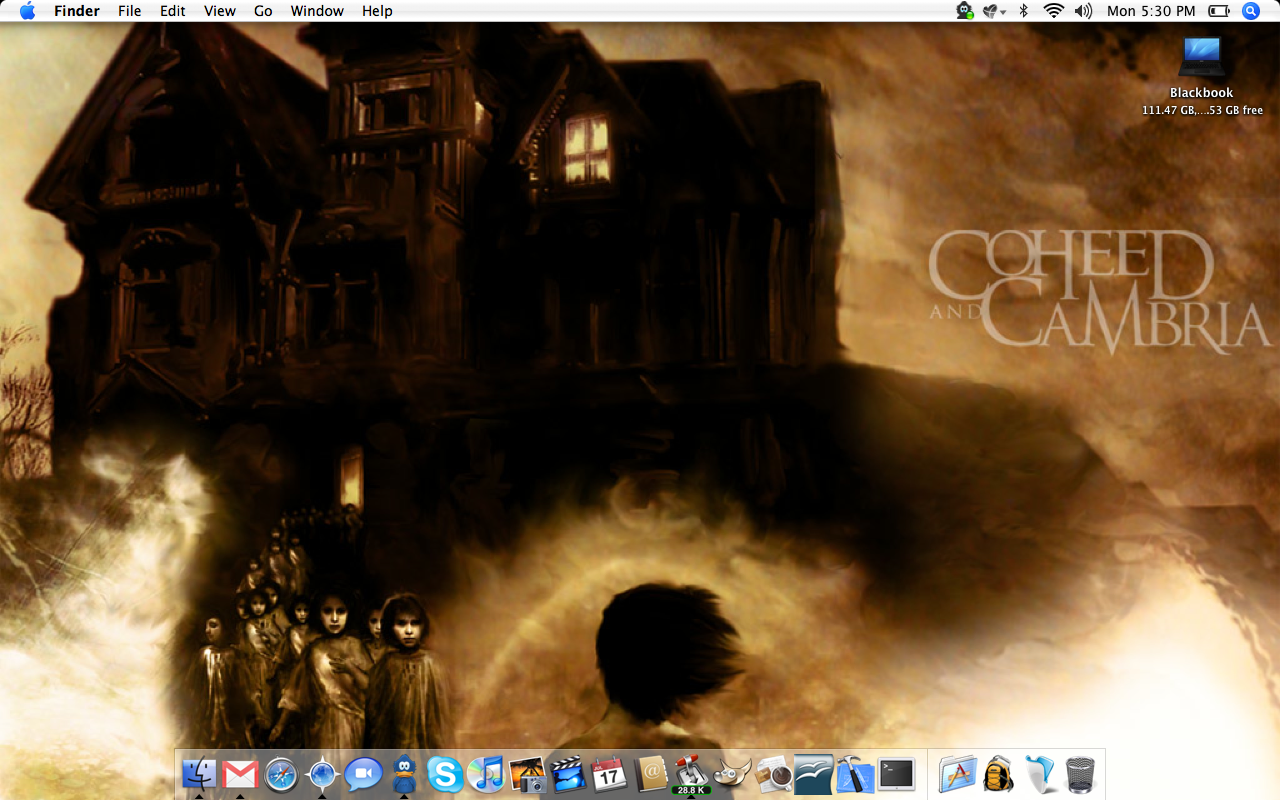Click the Transmission icon showing 28.8 K
The height and width of the screenshot is (800, 1280).
[x=690, y=774]
